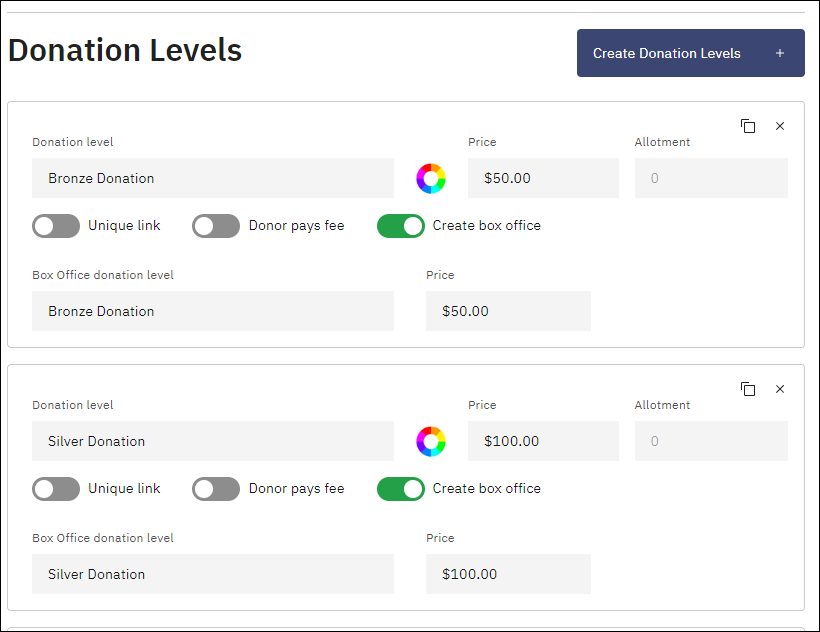The image size is (820, 632).
Task: Enable Unique link for Silver Donation
Action: (x=55, y=489)
